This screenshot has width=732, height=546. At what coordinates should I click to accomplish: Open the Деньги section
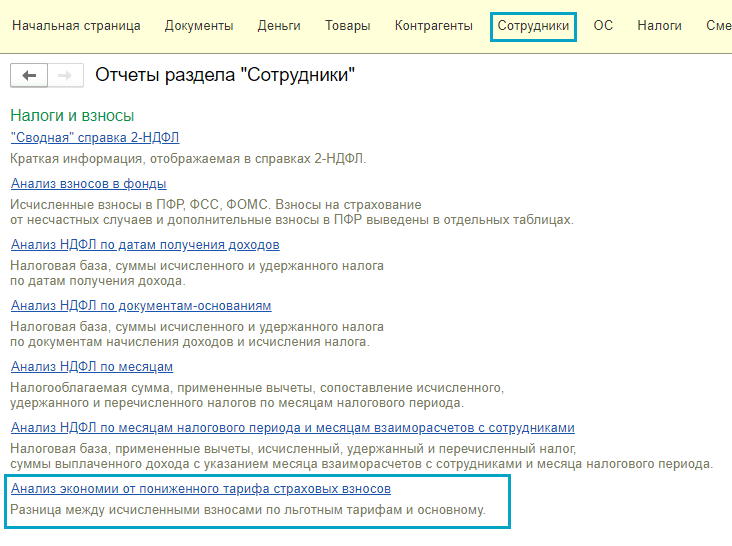[x=279, y=26]
